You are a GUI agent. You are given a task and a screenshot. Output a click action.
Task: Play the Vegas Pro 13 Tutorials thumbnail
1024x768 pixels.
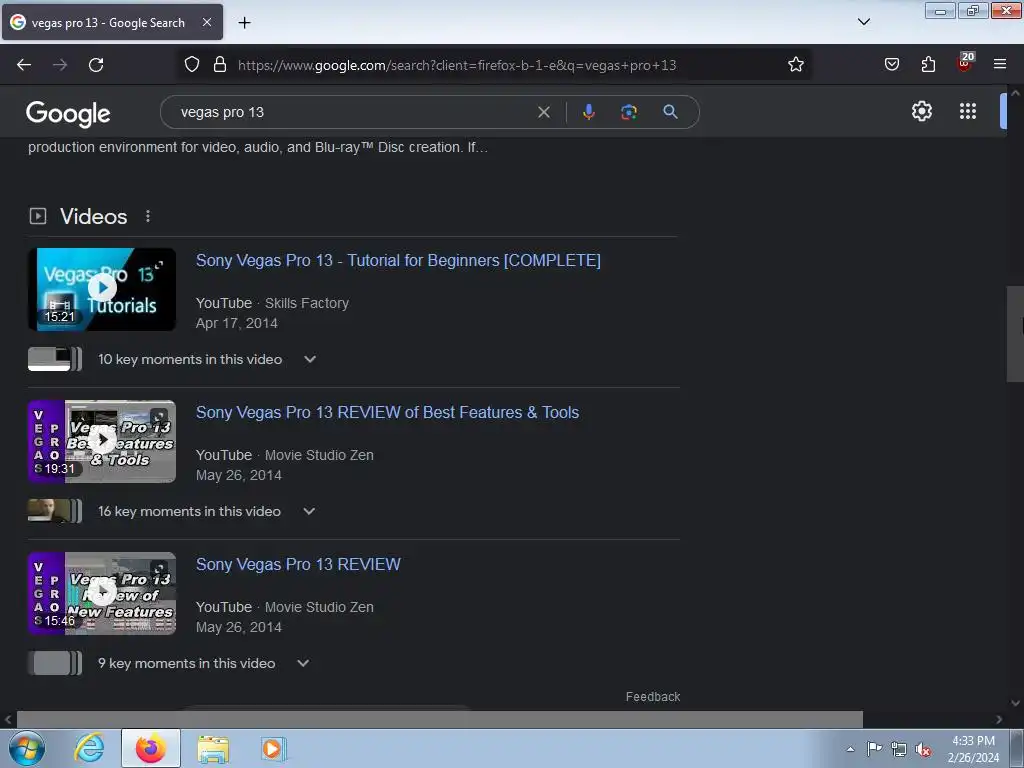(x=102, y=289)
